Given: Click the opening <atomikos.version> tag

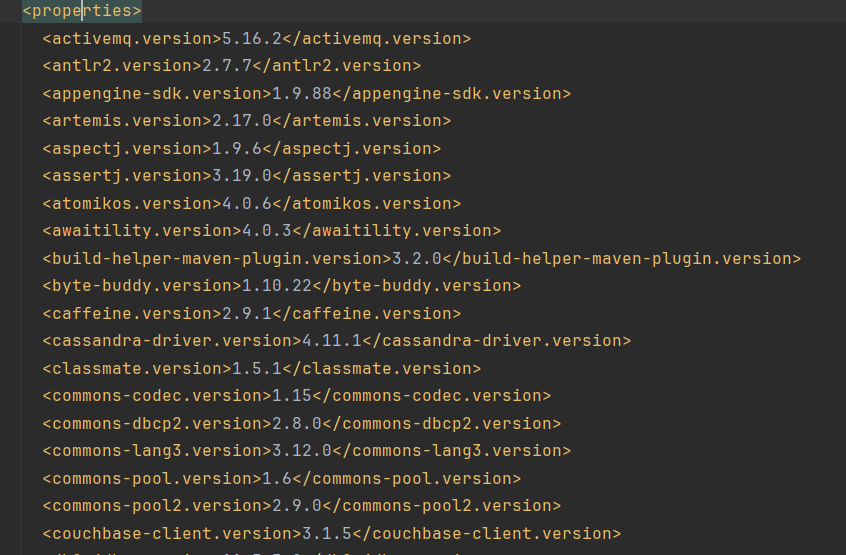Looking at the screenshot, I should point(132,204).
